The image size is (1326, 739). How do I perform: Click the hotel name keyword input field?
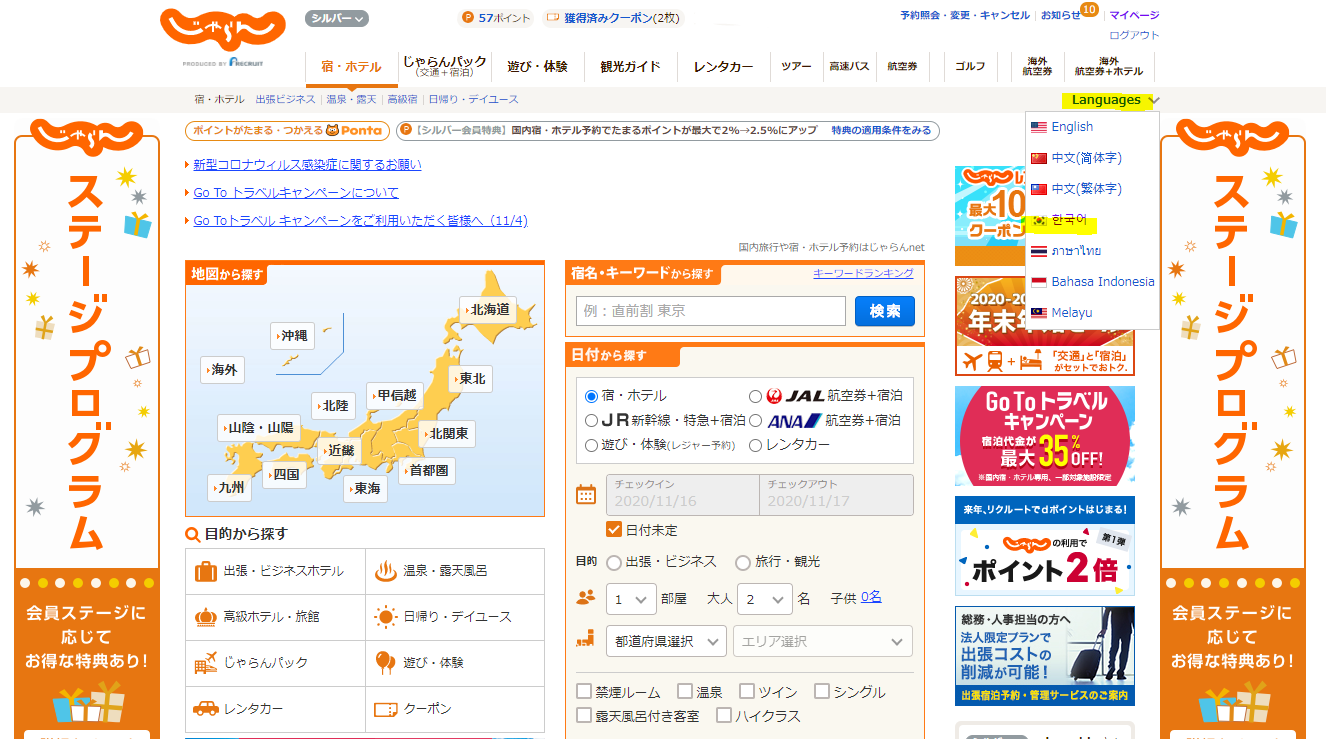click(711, 311)
